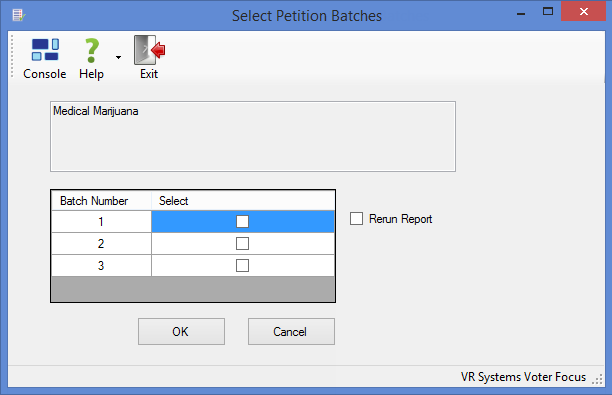Click the Medical Marijuana petition text box
Image resolution: width=612 pixels, height=395 pixels.
point(253,136)
